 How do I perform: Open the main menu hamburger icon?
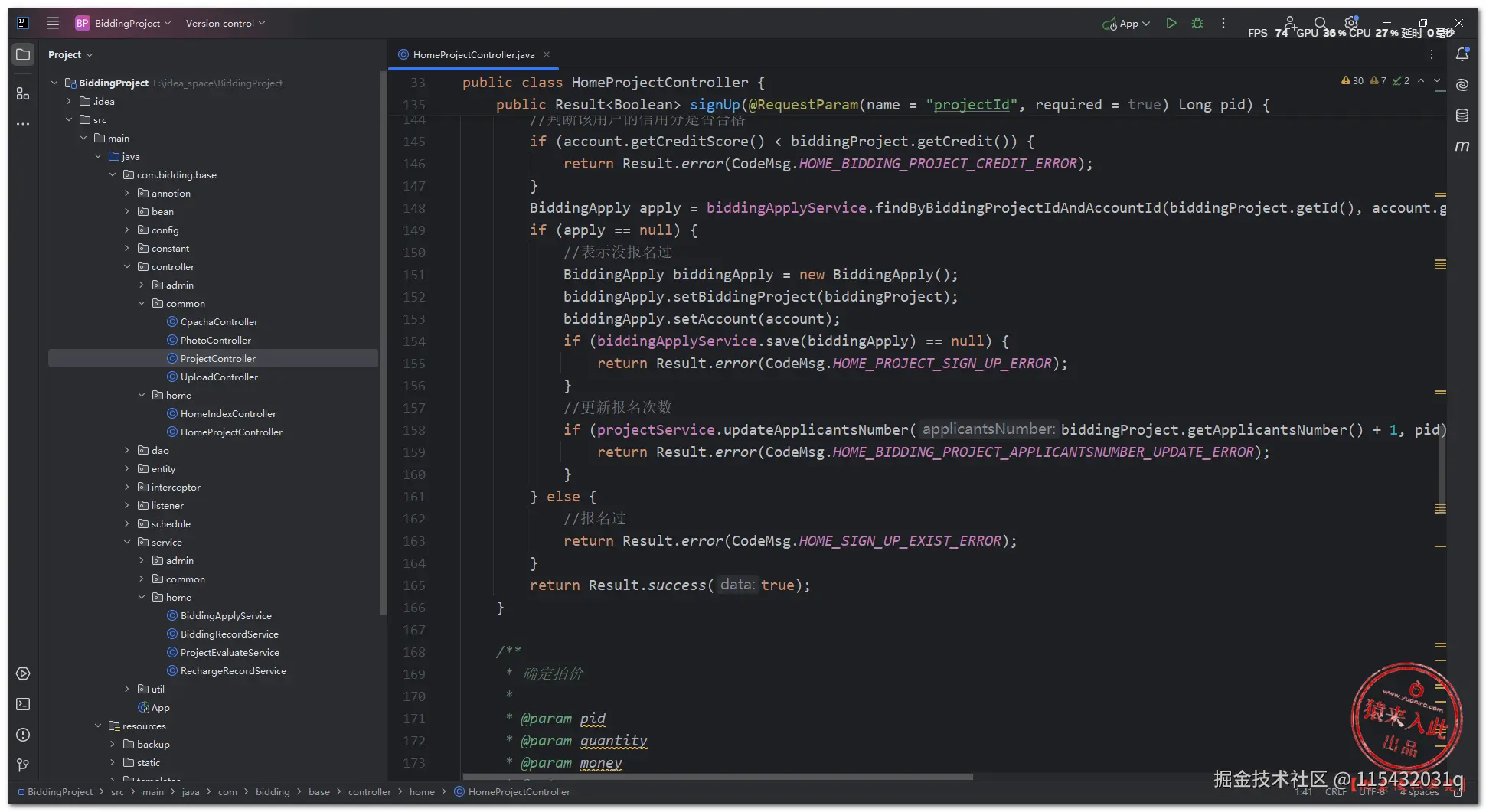[x=53, y=23]
